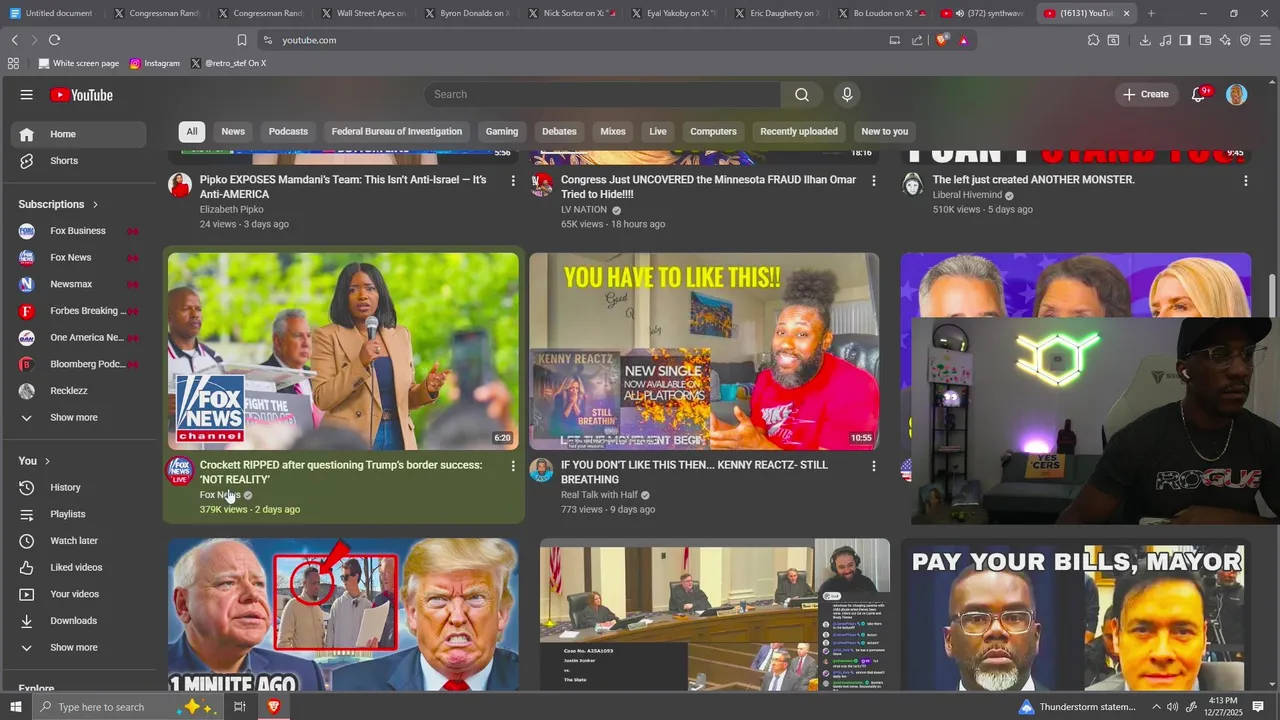Open the Fox News channel link under video
Image resolution: width=1280 pixels, height=720 pixels.
point(220,495)
